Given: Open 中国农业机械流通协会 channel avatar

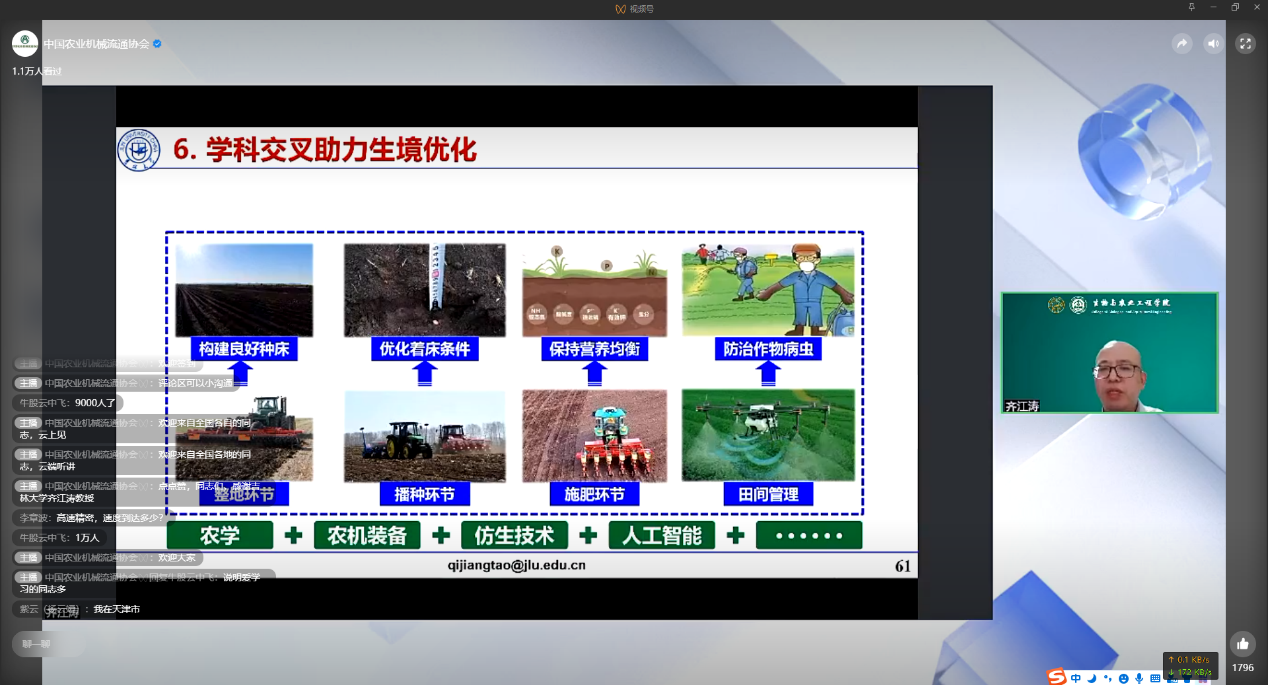Looking at the screenshot, I should [25, 44].
